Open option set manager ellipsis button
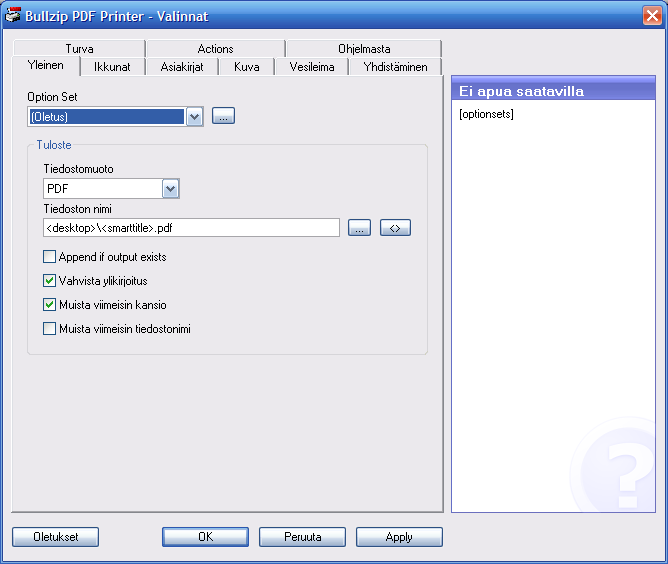This screenshot has height=564, width=668. pyautogui.click(x=223, y=116)
